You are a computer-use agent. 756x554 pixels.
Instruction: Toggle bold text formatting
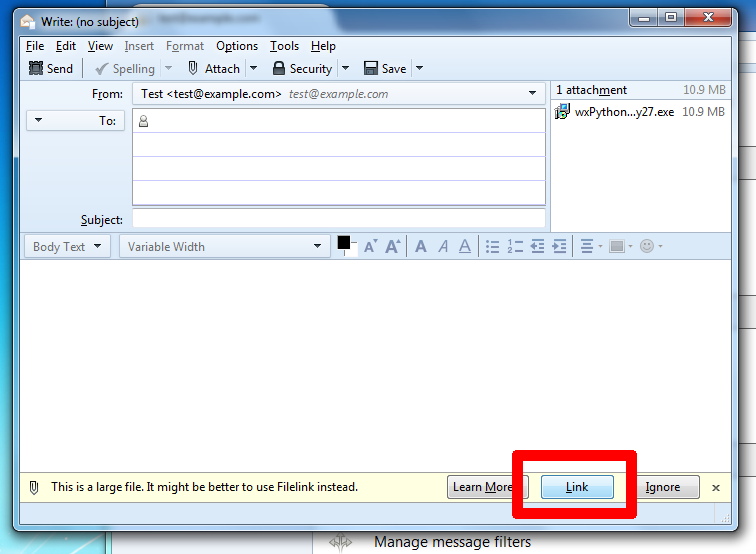click(420, 246)
